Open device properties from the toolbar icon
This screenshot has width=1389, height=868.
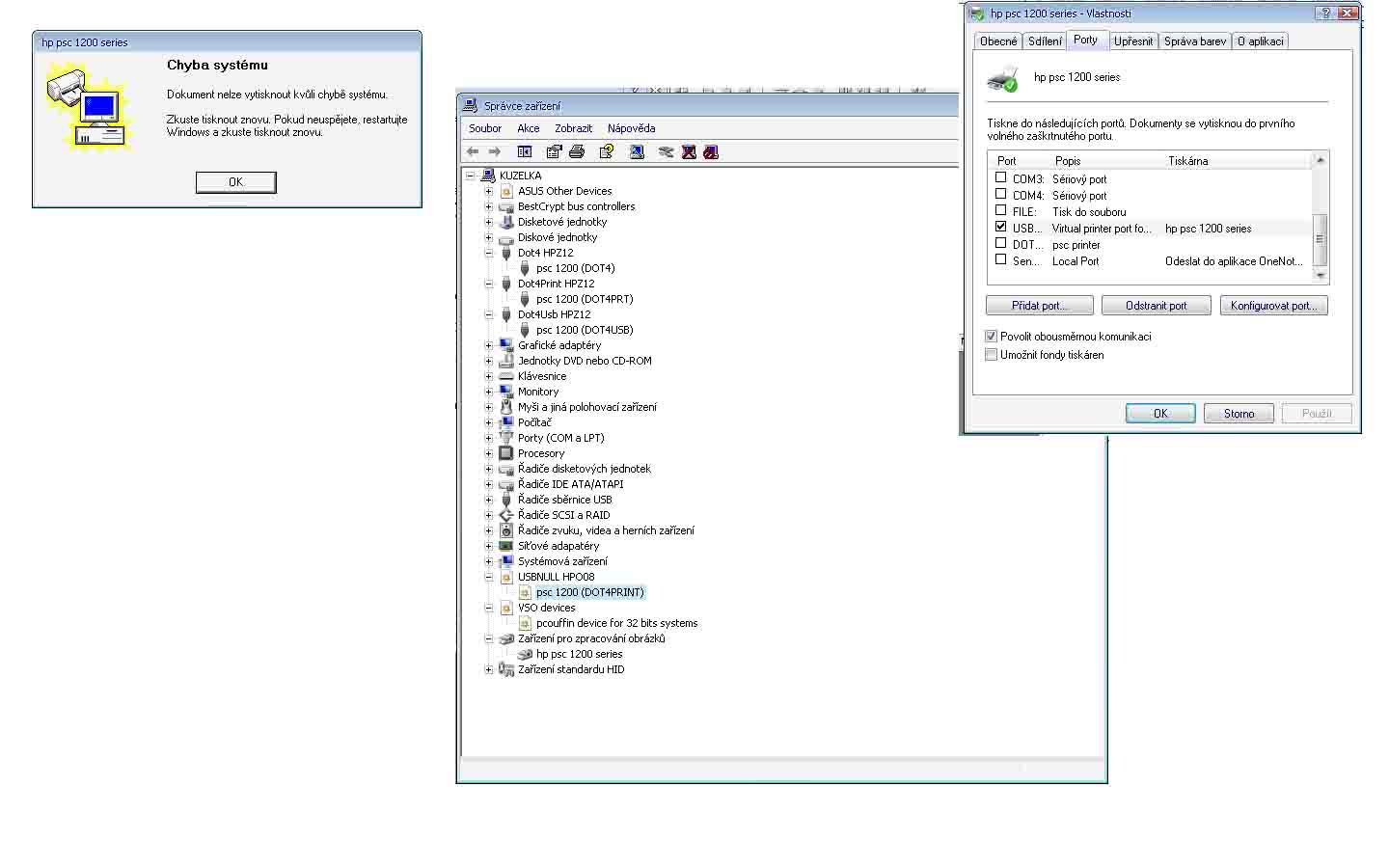554,151
